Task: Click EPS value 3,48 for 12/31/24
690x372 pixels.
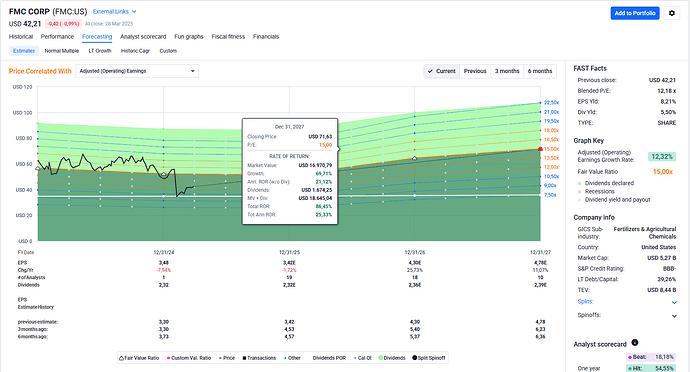Action: pos(164,263)
